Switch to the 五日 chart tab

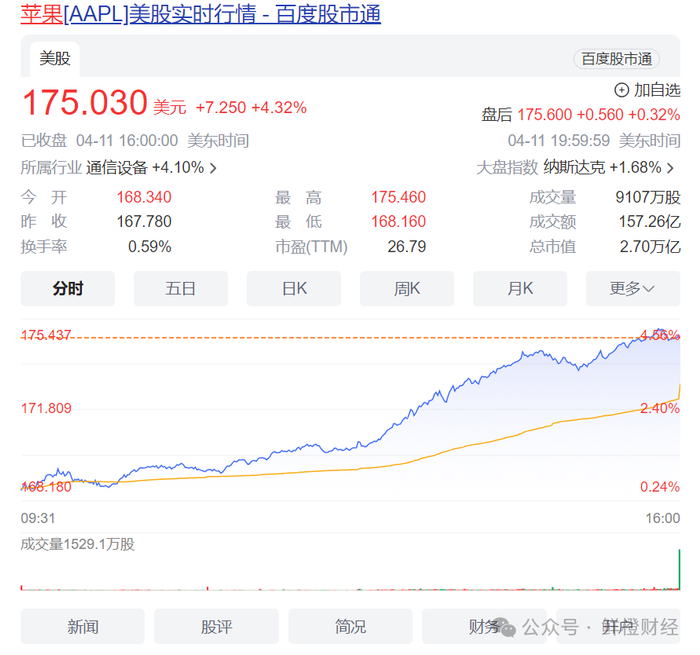pos(181,288)
